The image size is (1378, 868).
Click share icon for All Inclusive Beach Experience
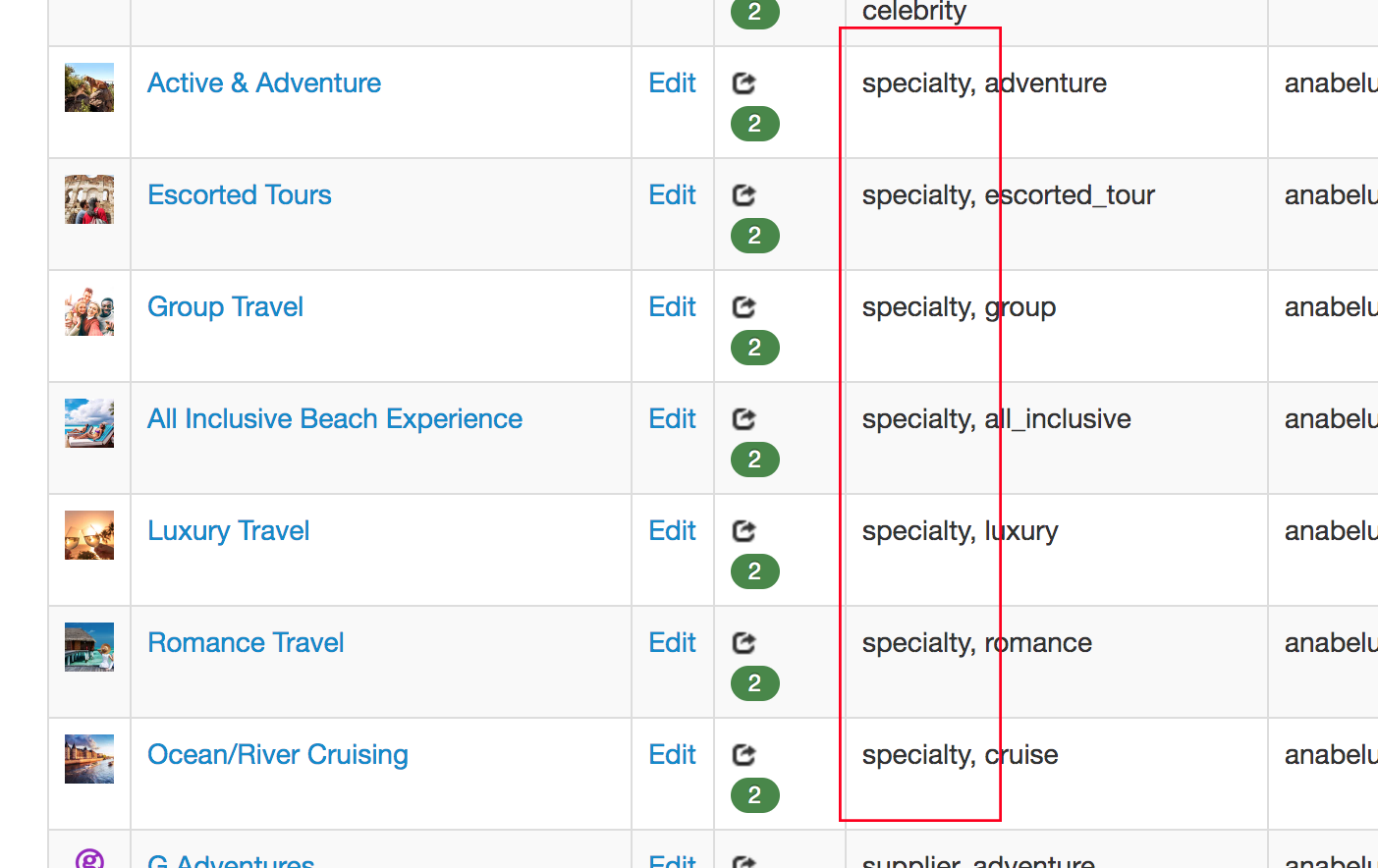point(744,419)
